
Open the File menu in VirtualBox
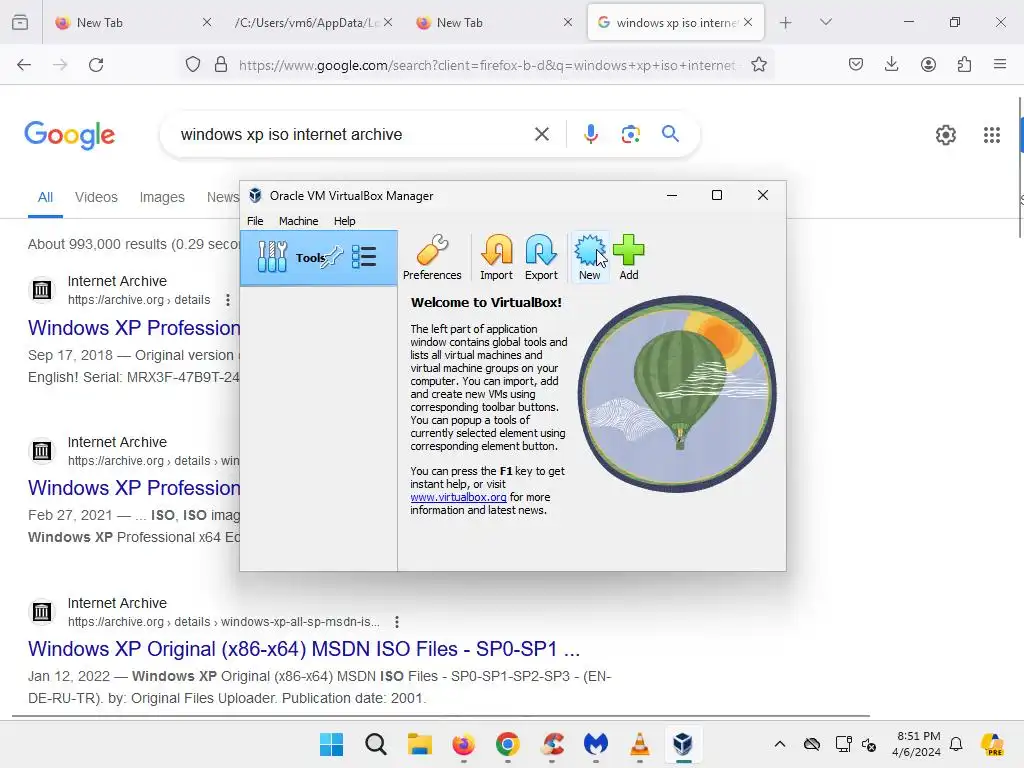(x=255, y=221)
